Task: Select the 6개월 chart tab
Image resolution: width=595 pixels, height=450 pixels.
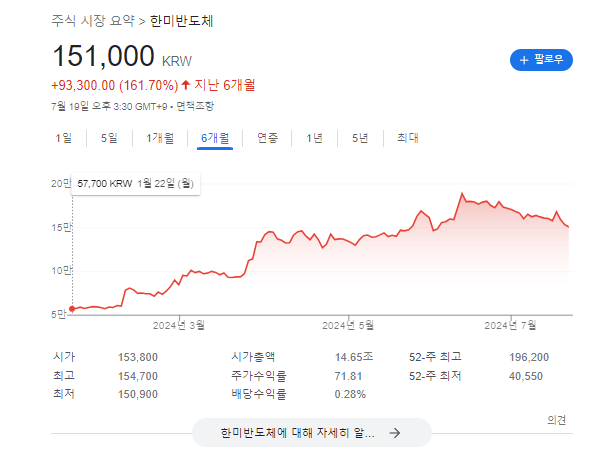Action: (x=215, y=138)
